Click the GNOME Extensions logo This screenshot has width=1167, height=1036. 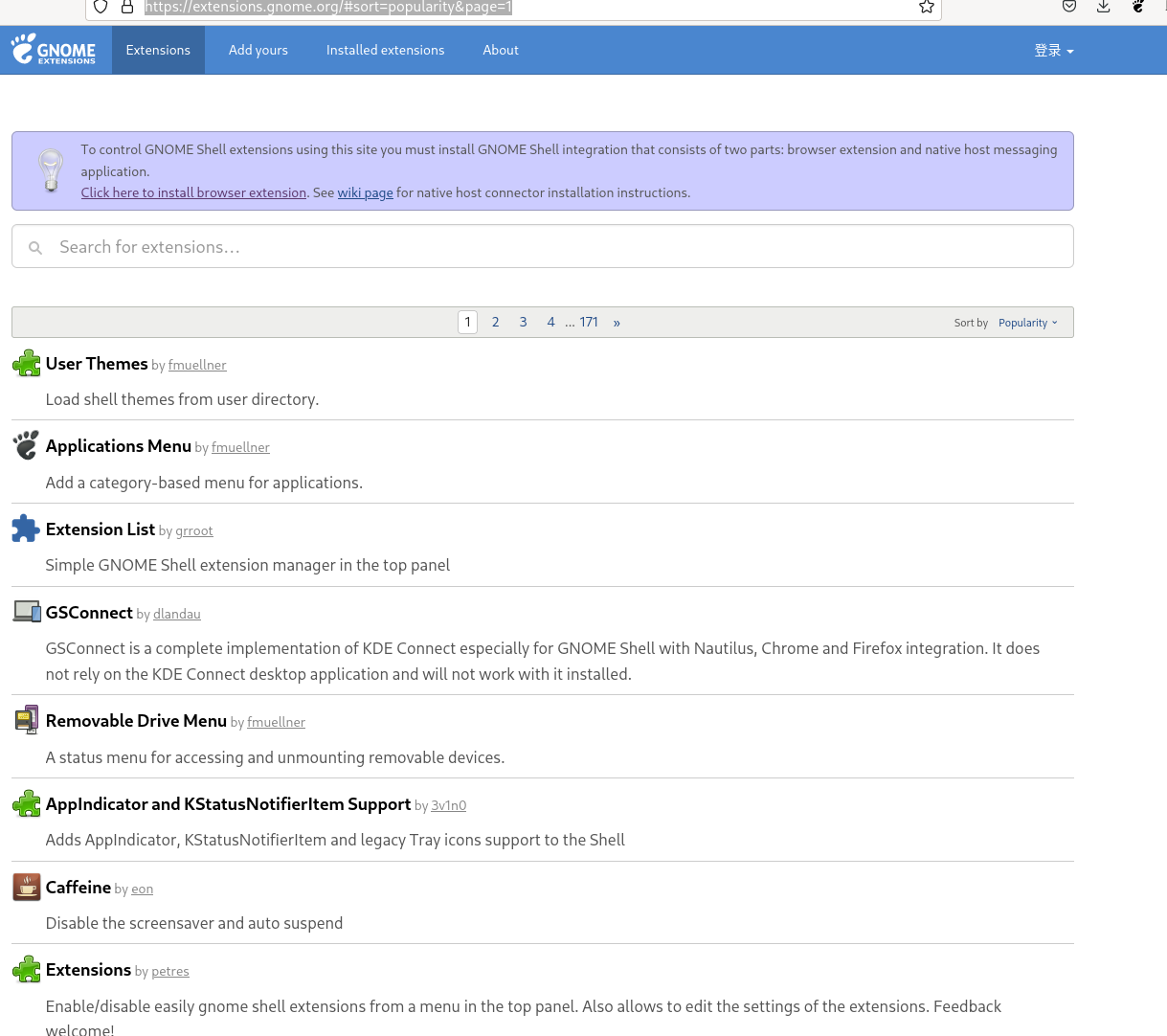point(54,50)
